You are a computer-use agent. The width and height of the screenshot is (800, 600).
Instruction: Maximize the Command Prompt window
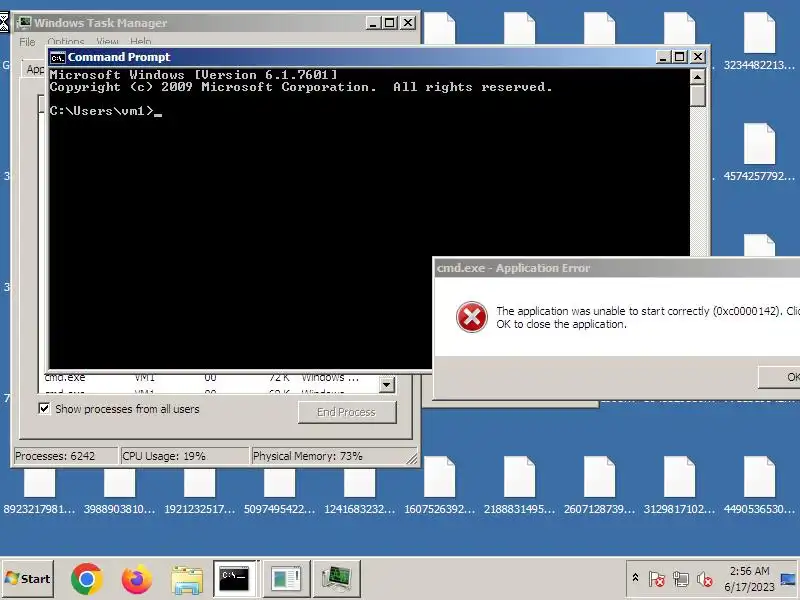pos(680,57)
